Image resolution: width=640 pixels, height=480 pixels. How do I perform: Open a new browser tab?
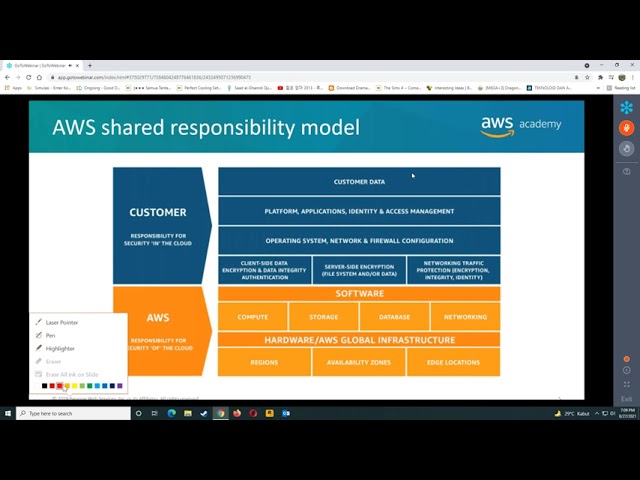(x=90, y=65)
